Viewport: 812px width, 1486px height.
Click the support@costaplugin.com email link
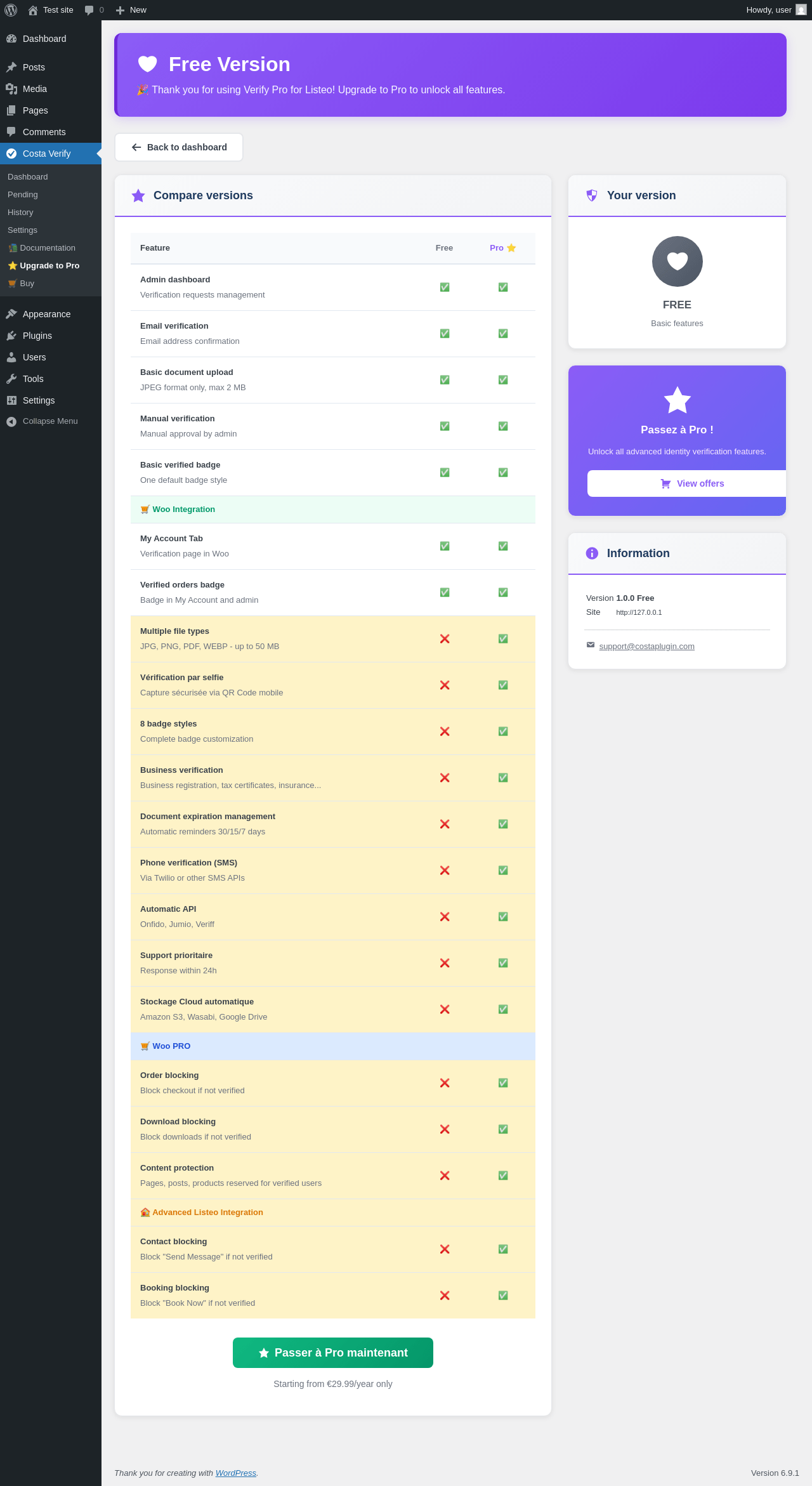[x=646, y=647]
